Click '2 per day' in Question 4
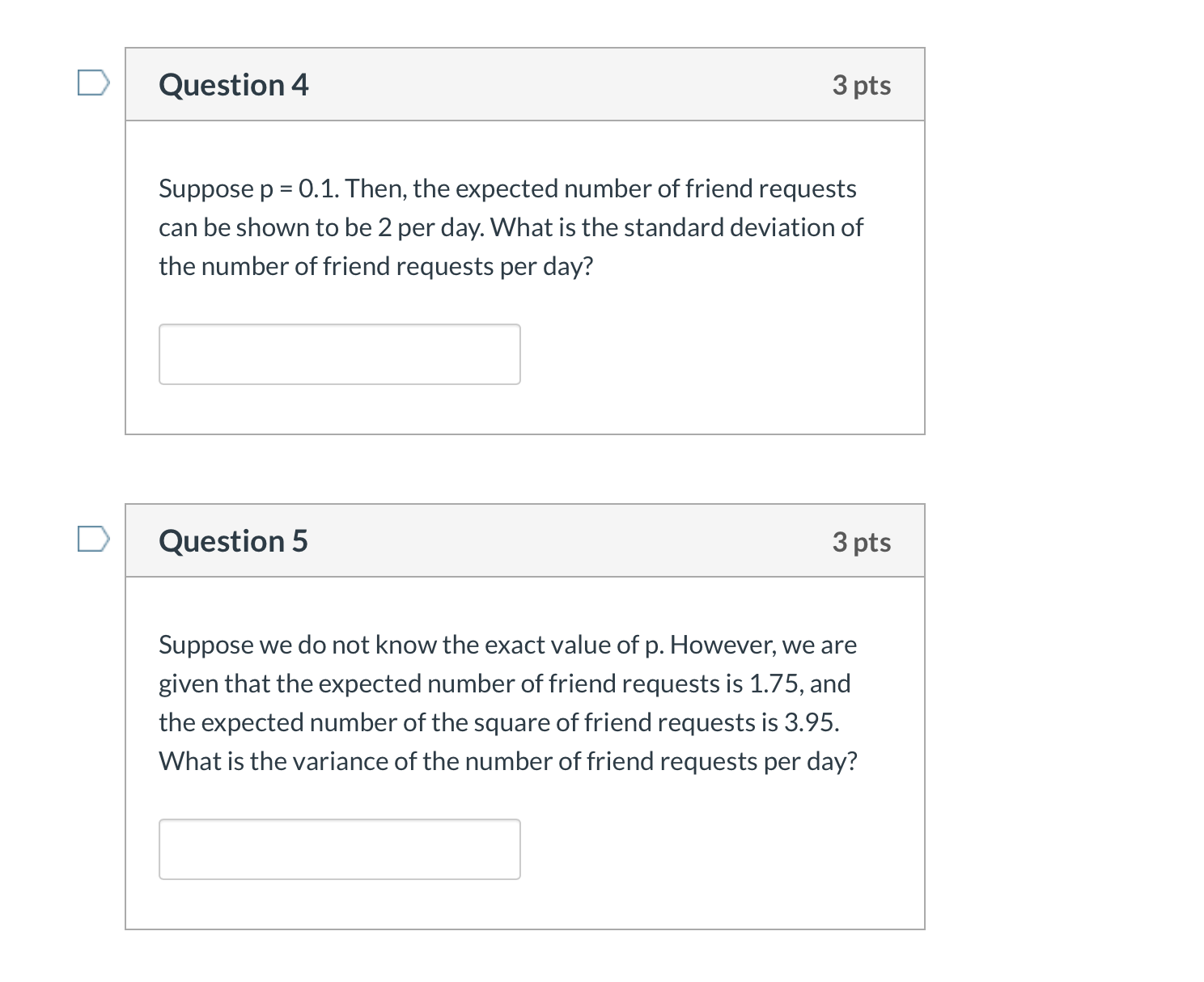Image resolution: width=1204 pixels, height=982 pixels. [x=429, y=227]
